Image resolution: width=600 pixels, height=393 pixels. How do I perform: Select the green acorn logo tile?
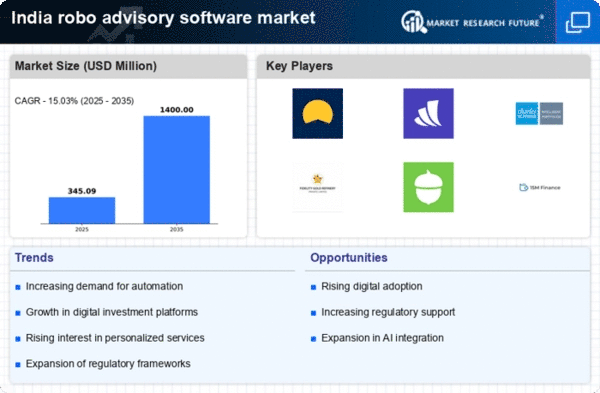[428, 187]
